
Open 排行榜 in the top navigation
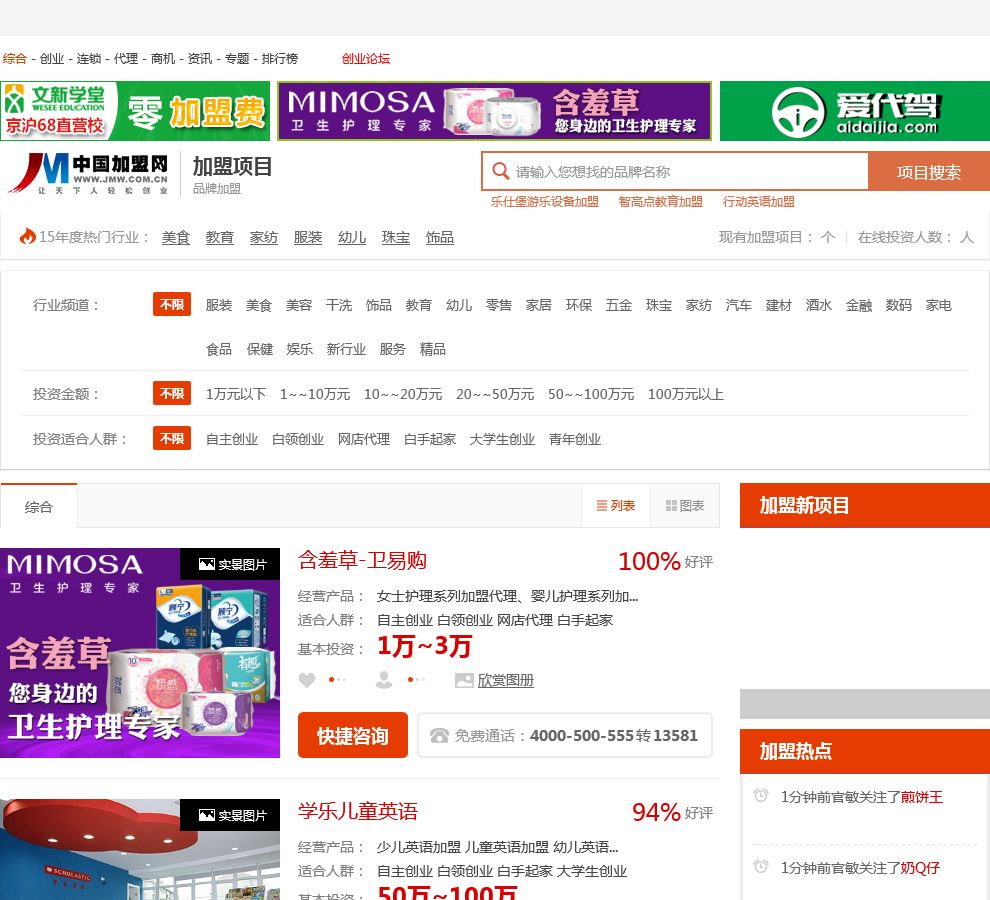pos(280,59)
